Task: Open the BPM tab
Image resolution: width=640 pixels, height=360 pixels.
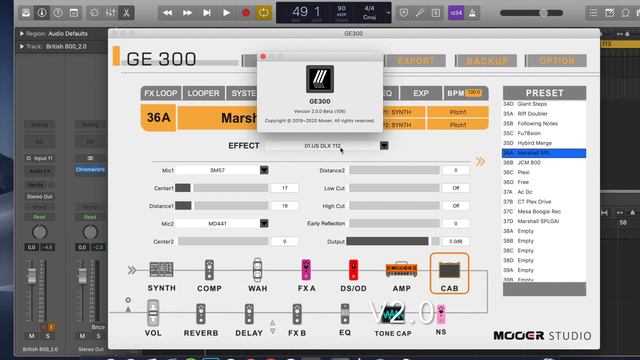Action: (x=465, y=93)
